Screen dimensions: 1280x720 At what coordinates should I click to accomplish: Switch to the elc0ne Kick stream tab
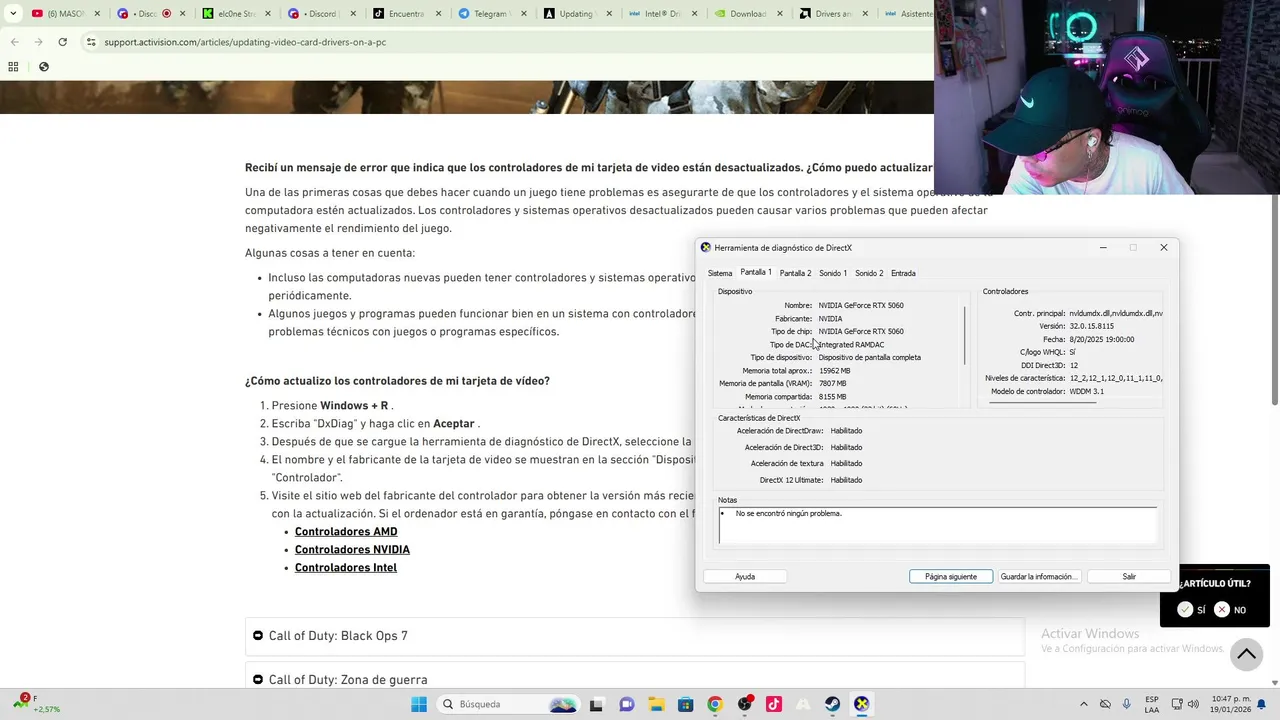[x=236, y=14]
